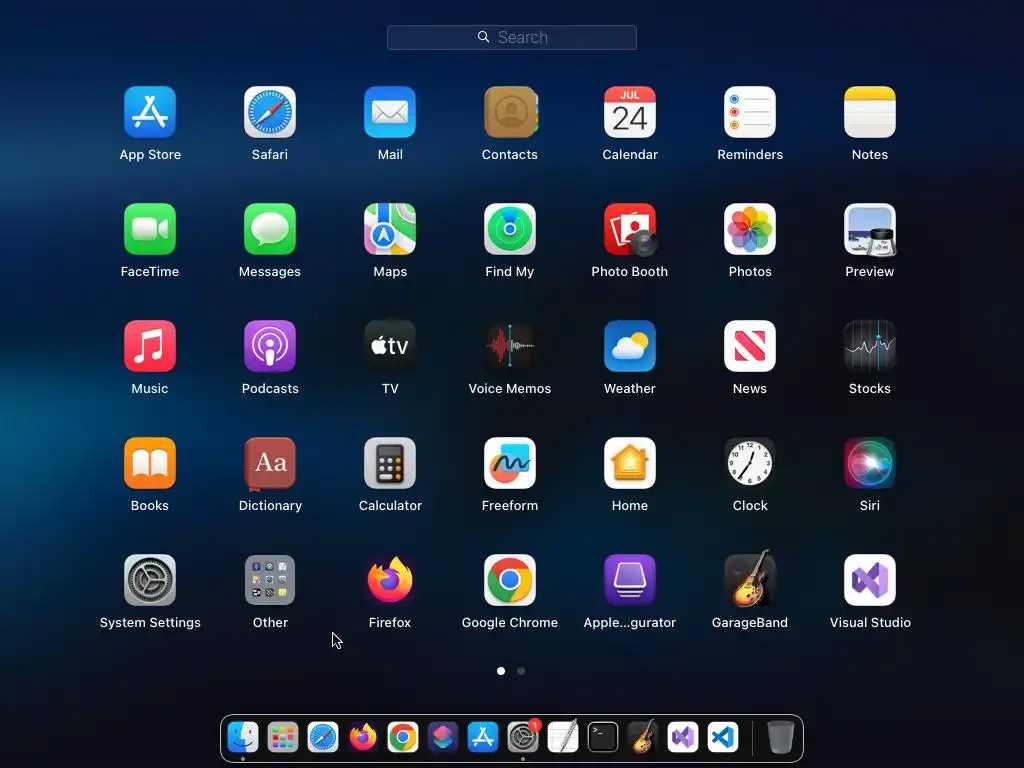Open the Photos app
Image resolution: width=1024 pixels, height=768 pixels.
(750, 229)
